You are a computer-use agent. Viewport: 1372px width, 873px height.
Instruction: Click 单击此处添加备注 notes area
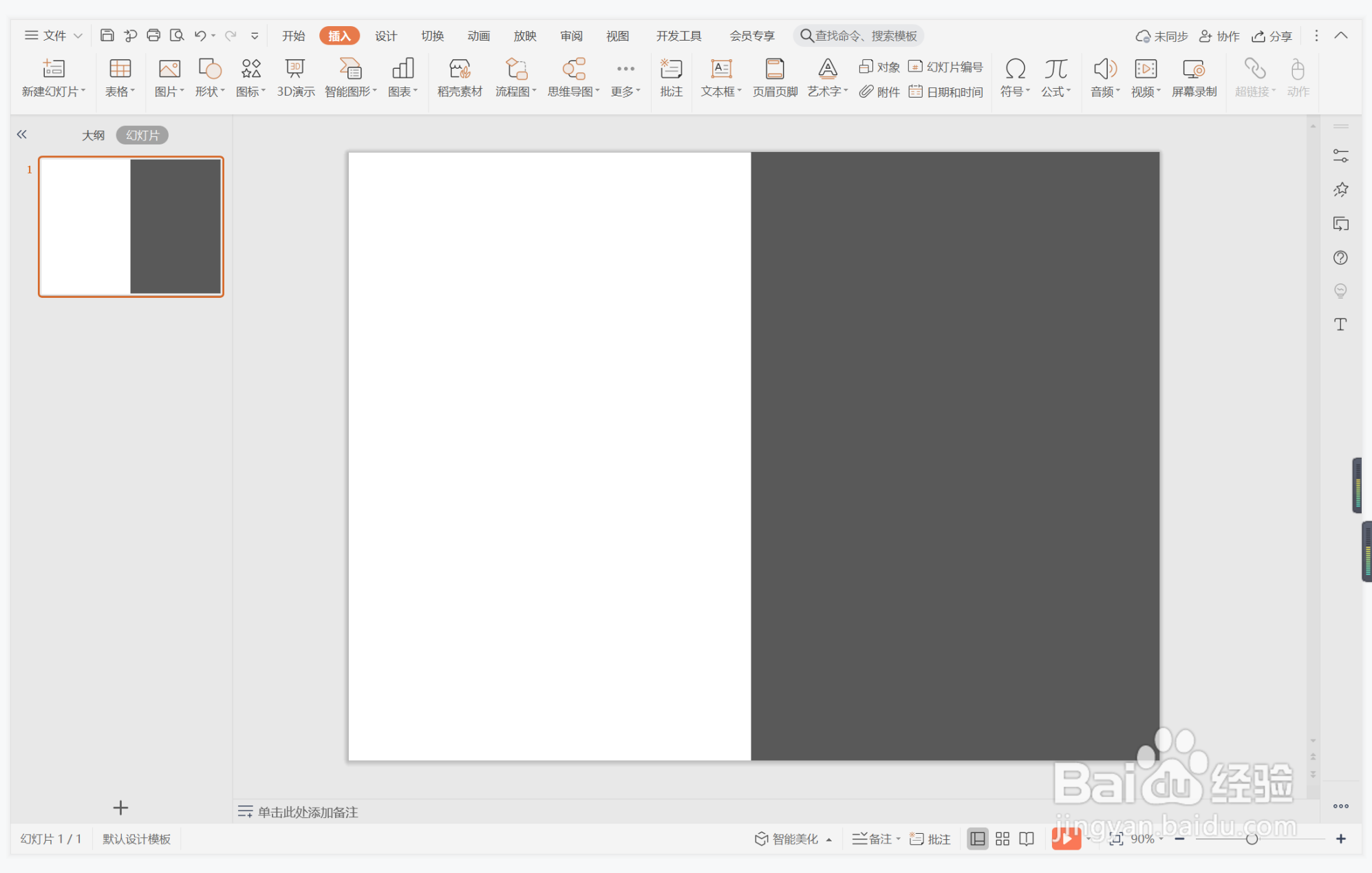(x=308, y=812)
